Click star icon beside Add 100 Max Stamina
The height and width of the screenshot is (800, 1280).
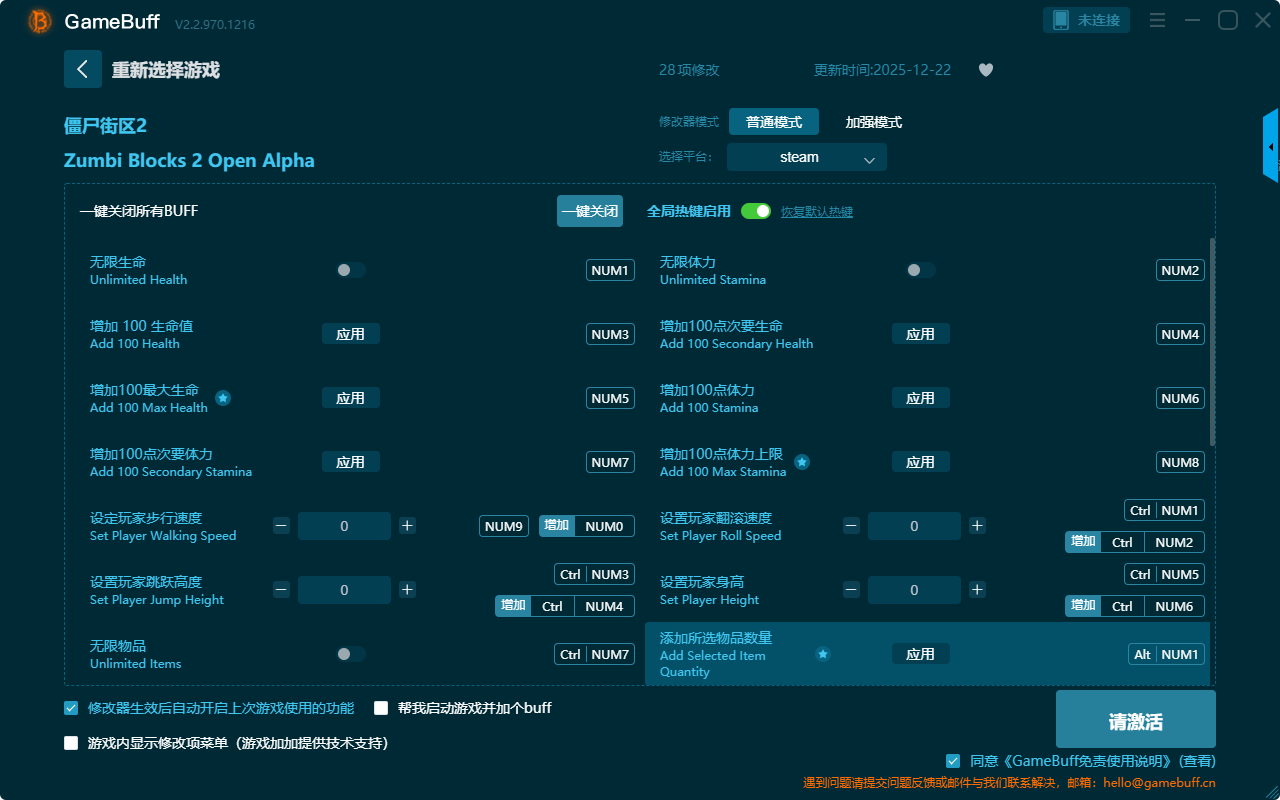(802, 462)
